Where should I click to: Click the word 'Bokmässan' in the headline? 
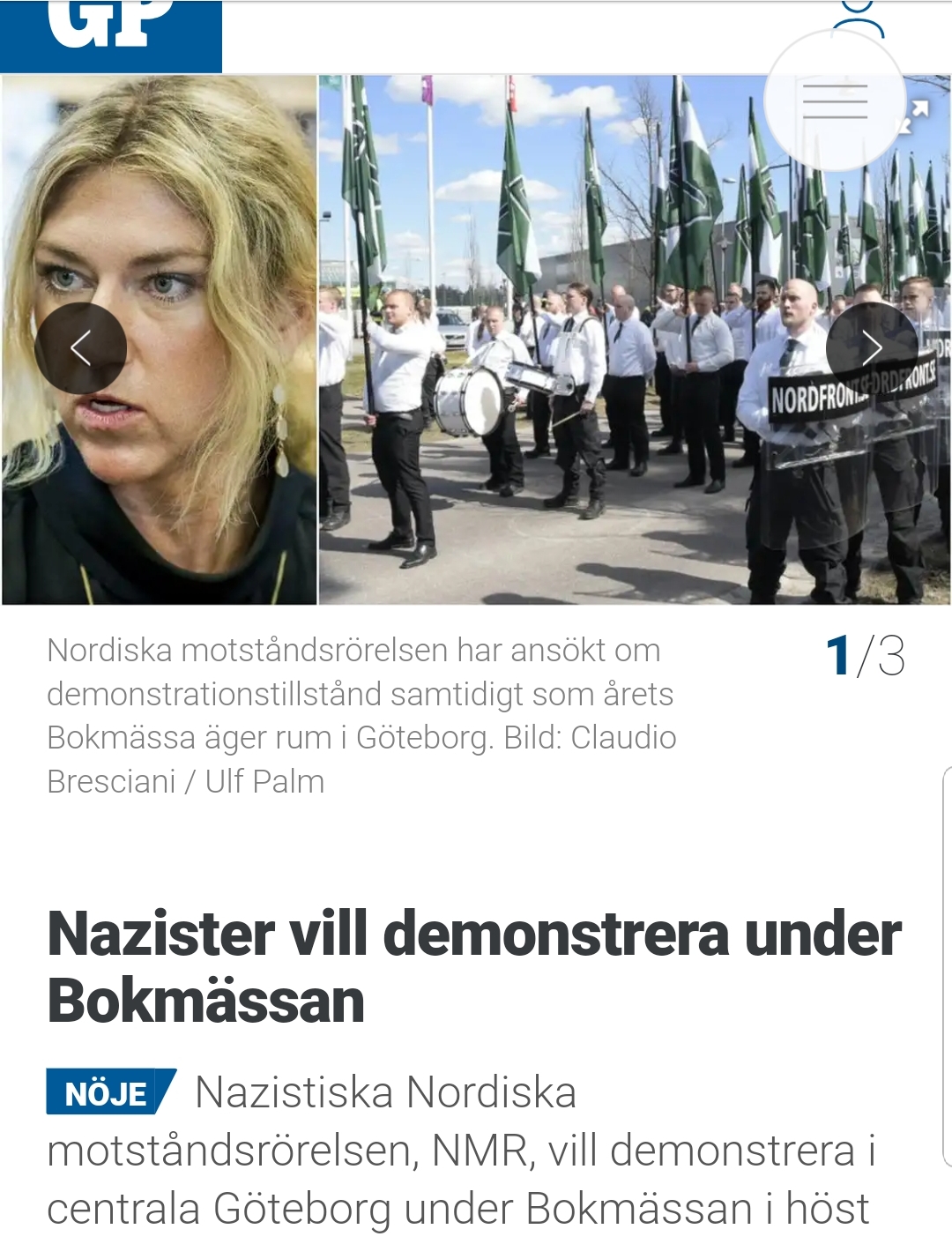205,1001
